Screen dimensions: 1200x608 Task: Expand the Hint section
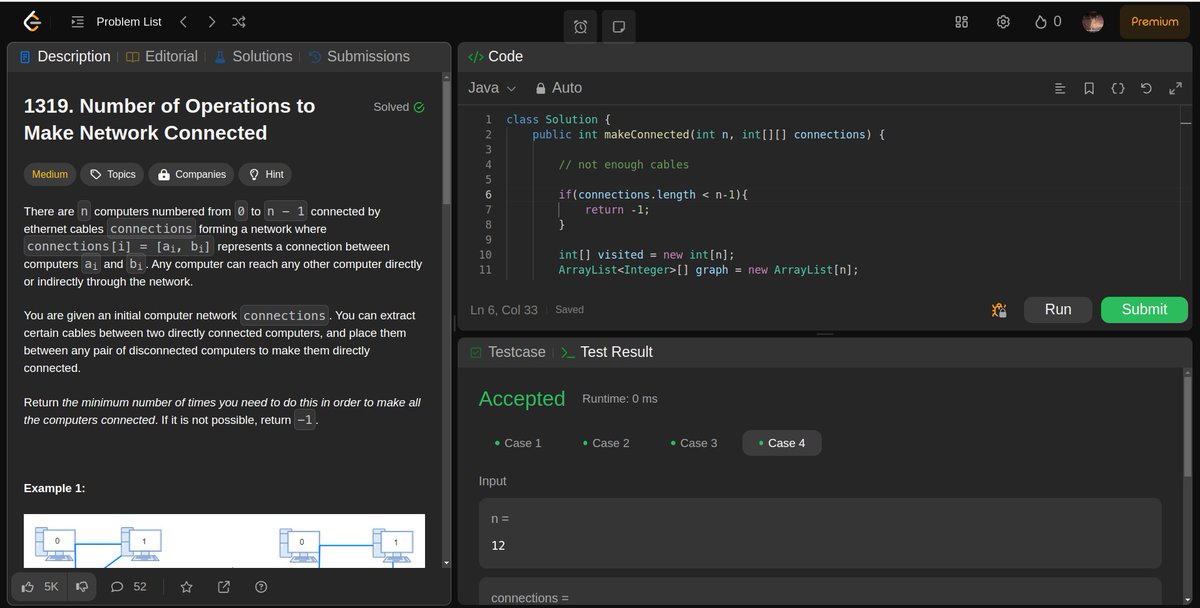[264, 174]
